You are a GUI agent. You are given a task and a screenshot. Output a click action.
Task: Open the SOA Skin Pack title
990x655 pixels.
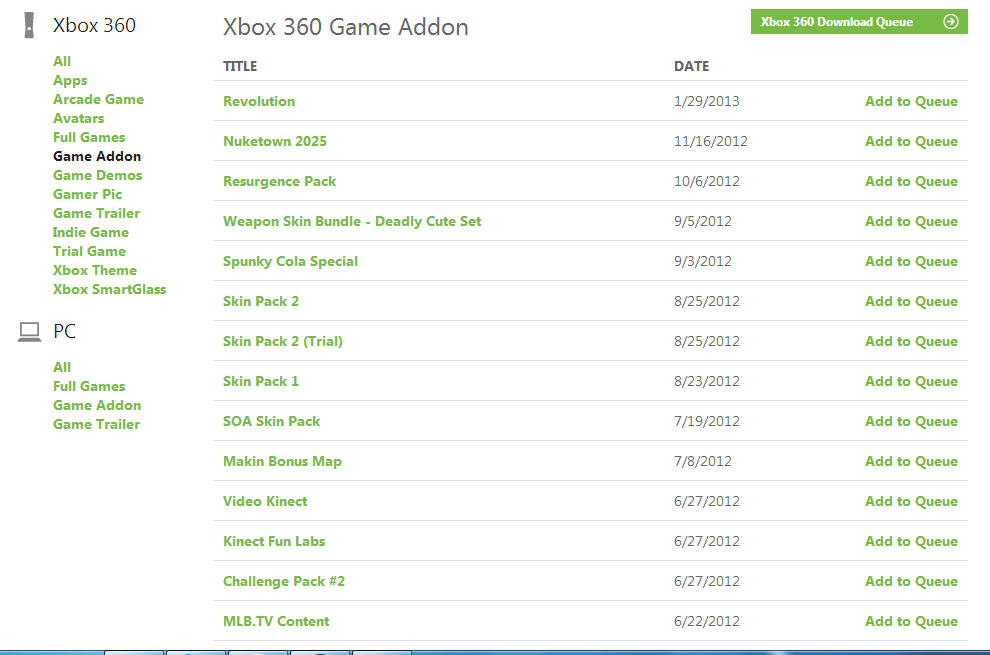pos(271,421)
